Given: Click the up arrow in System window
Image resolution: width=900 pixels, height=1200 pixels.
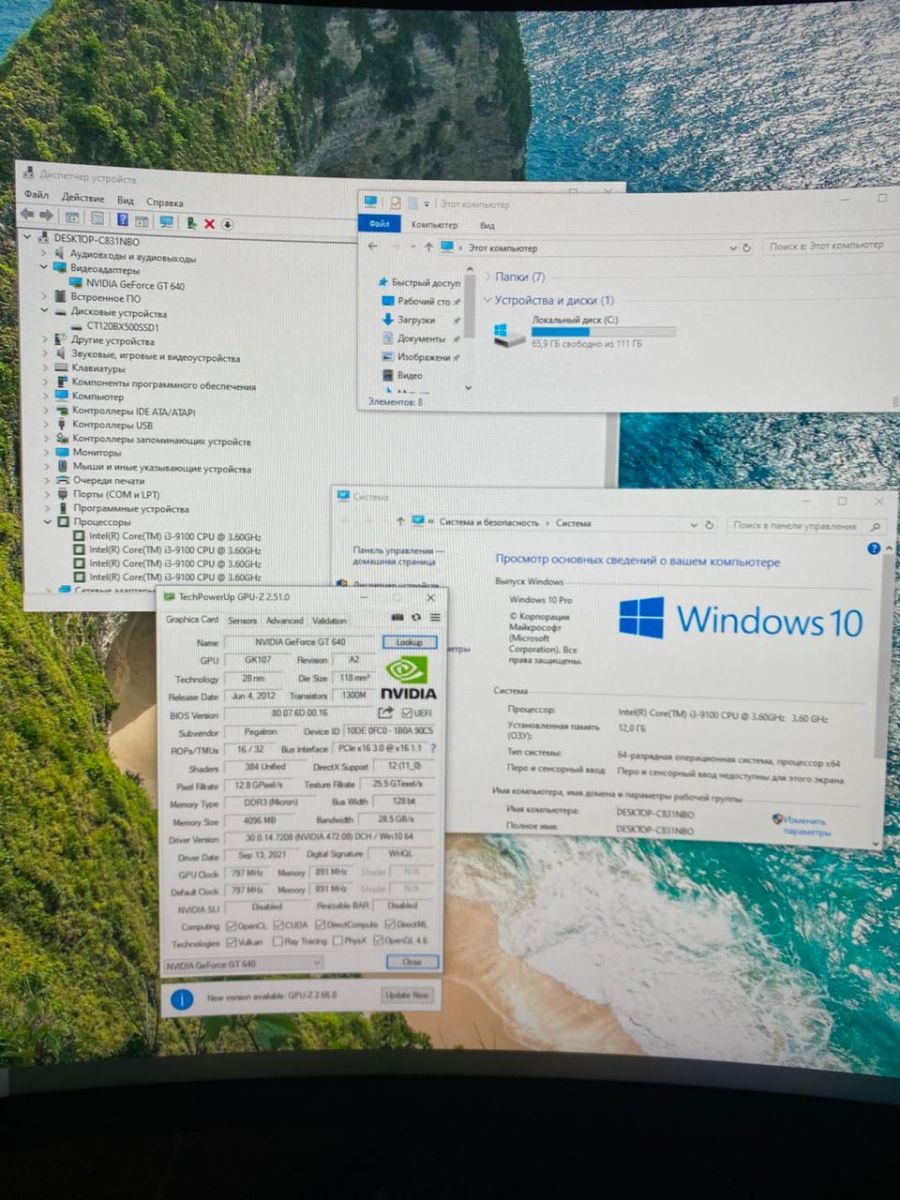Looking at the screenshot, I should tap(399, 521).
